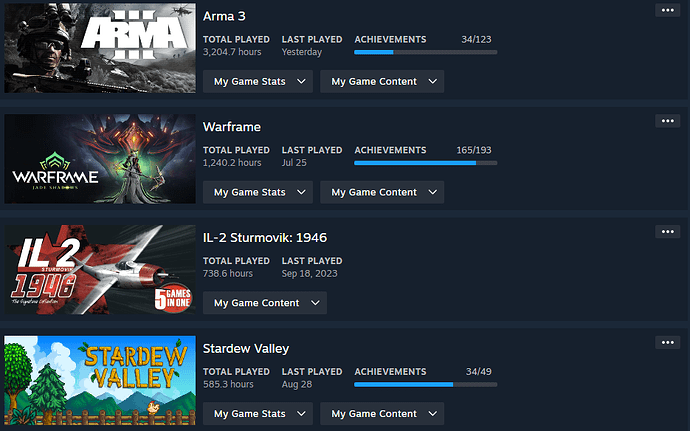
Task: Expand My Game Stats for Arma 3
Action: click(x=258, y=81)
